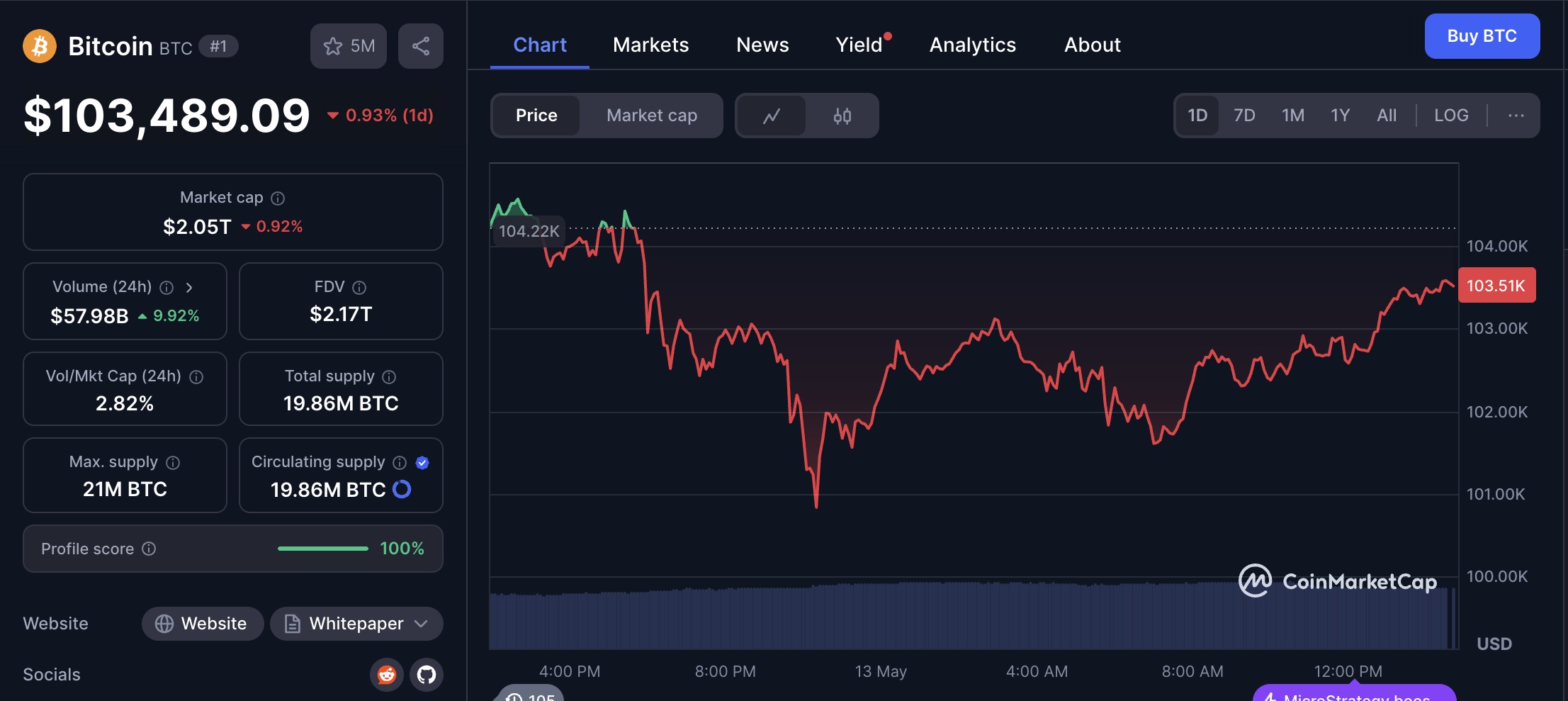Select the Price chart toggle
1568x701 pixels.
[536, 116]
